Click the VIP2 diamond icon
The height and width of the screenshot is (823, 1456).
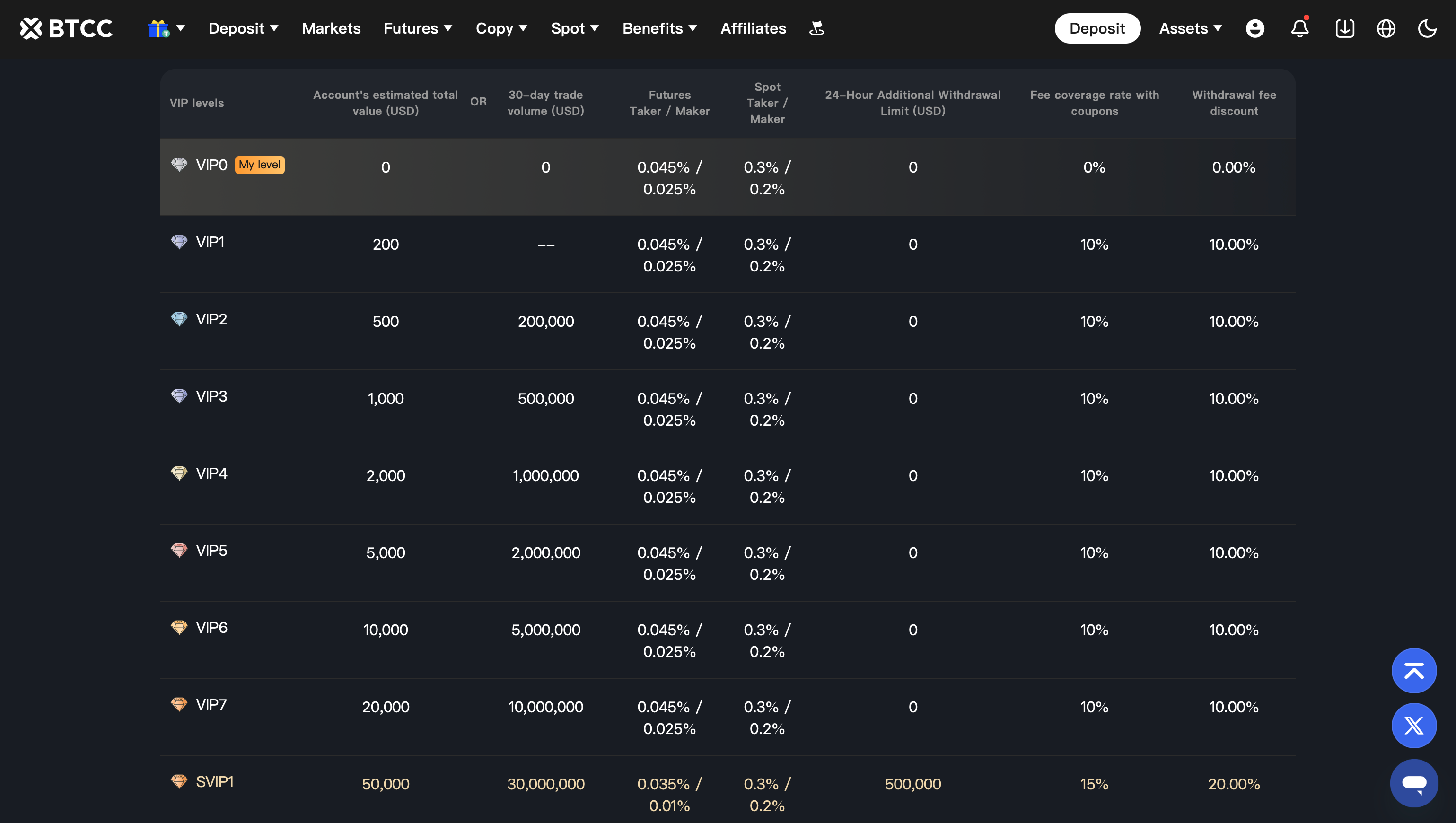[179, 319]
